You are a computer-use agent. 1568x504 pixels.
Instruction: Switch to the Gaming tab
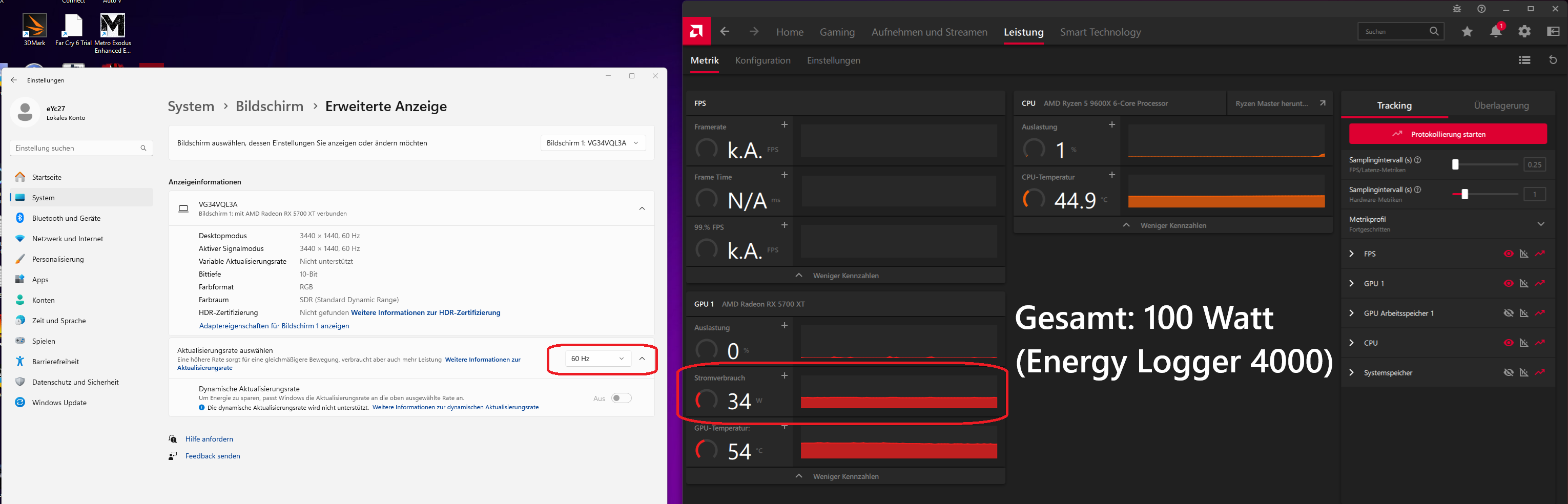point(837,32)
